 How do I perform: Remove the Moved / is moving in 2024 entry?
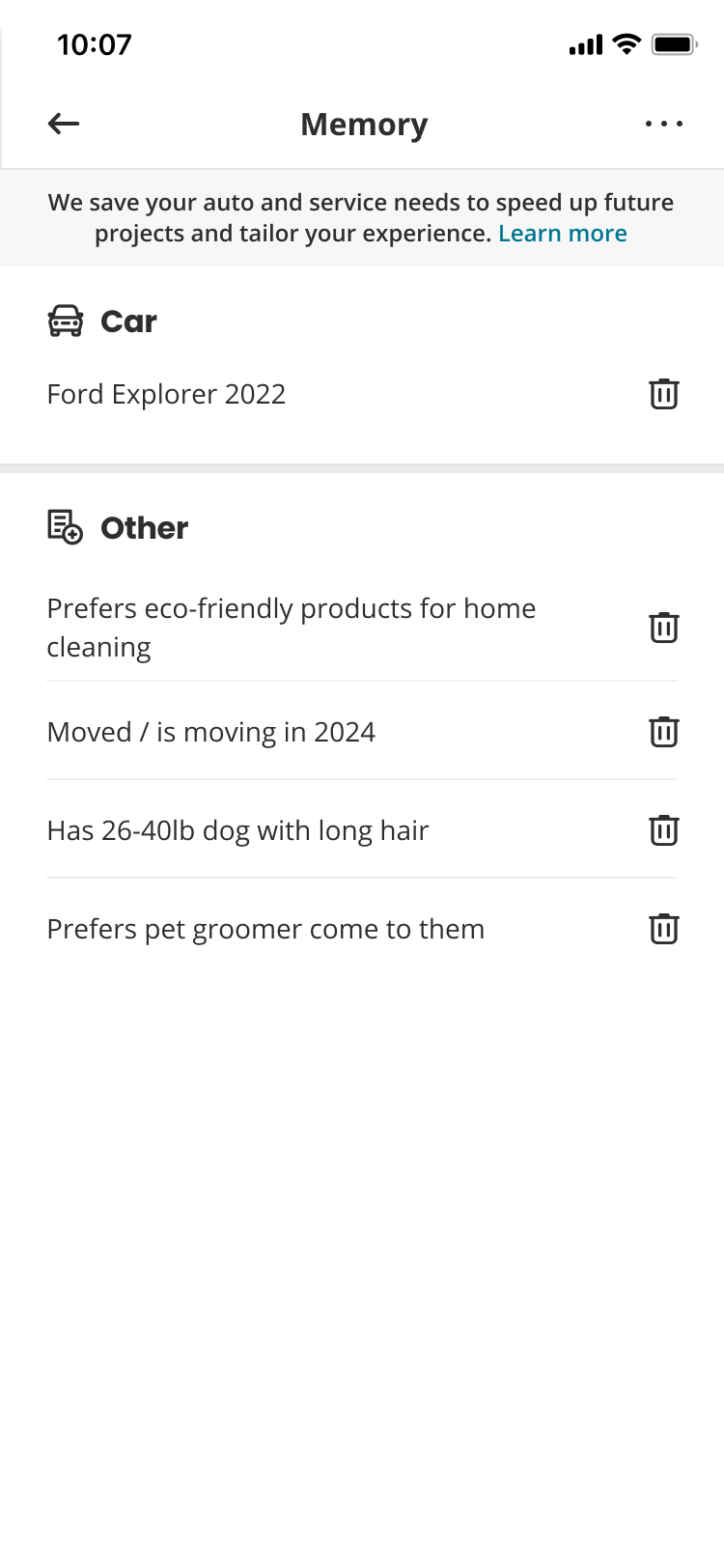pyautogui.click(x=664, y=732)
